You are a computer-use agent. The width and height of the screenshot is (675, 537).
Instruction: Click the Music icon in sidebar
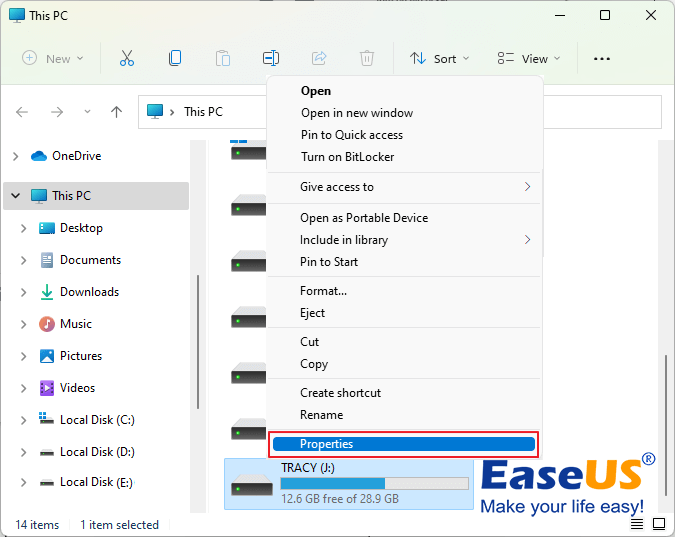point(46,324)
